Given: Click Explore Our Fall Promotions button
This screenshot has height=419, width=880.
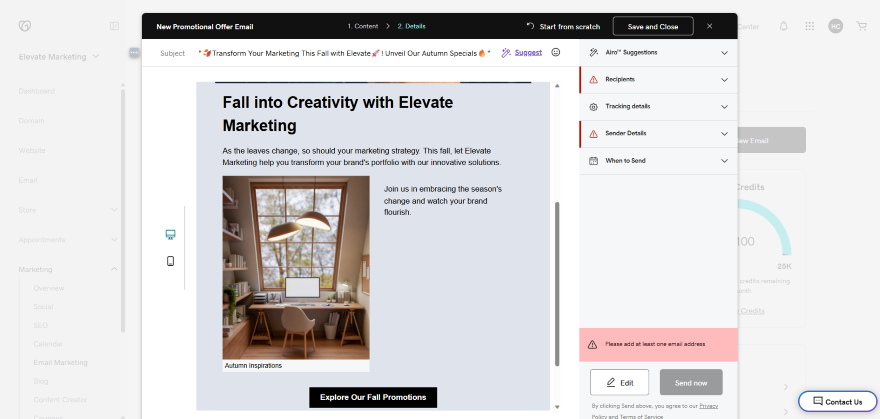Looking at the screenshot, I should [x=373, y=397].
